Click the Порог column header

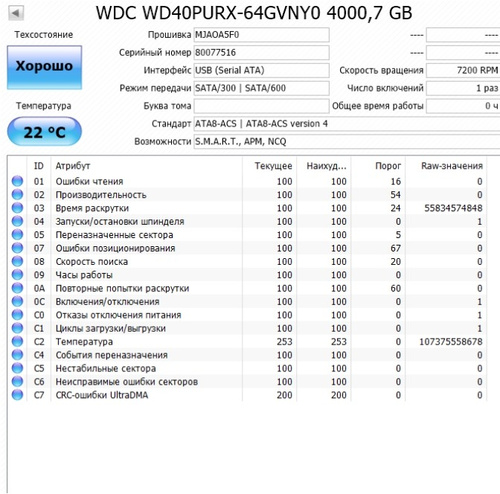[x=378, y=166]
